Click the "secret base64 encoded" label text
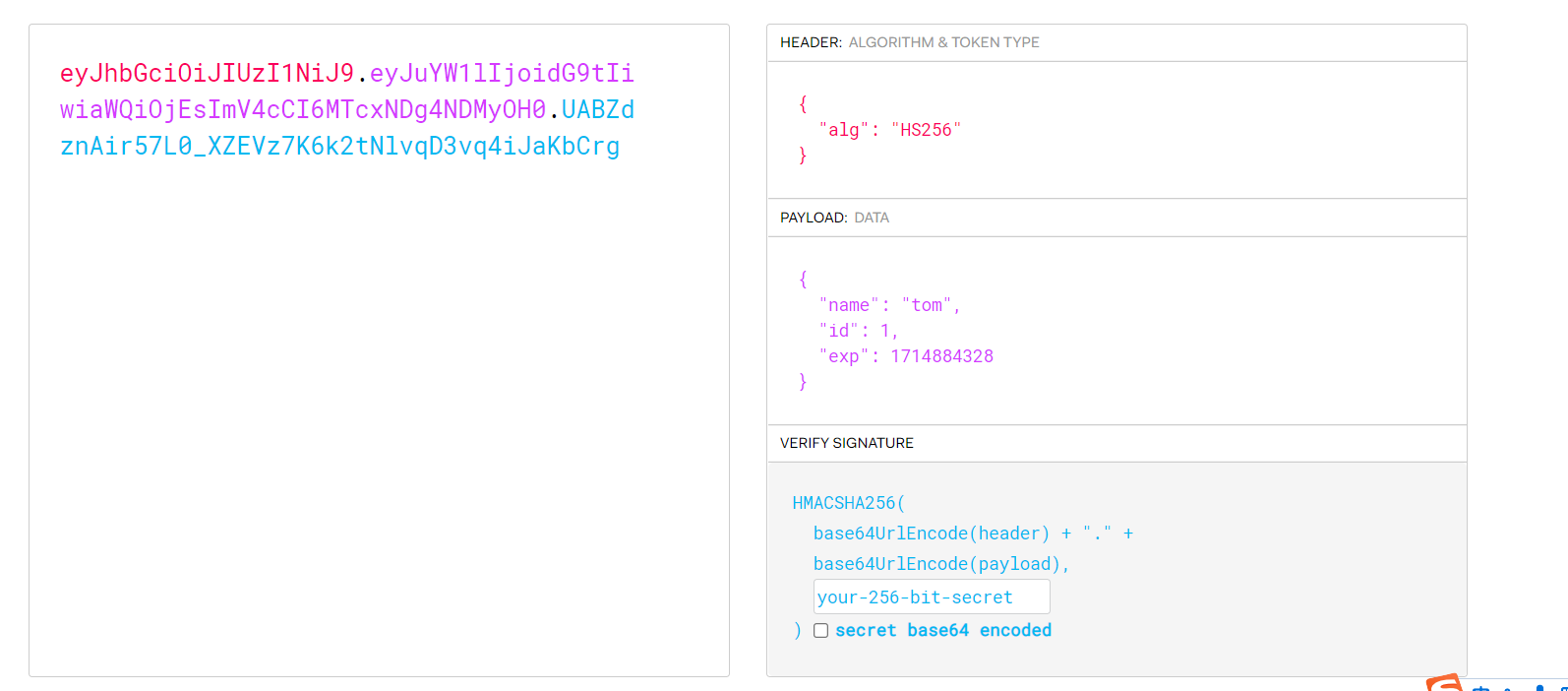1568x691 pixels. tap(942, 631)
